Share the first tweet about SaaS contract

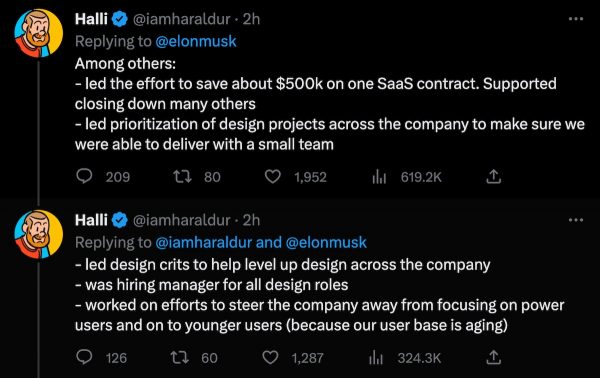[494, 176]
